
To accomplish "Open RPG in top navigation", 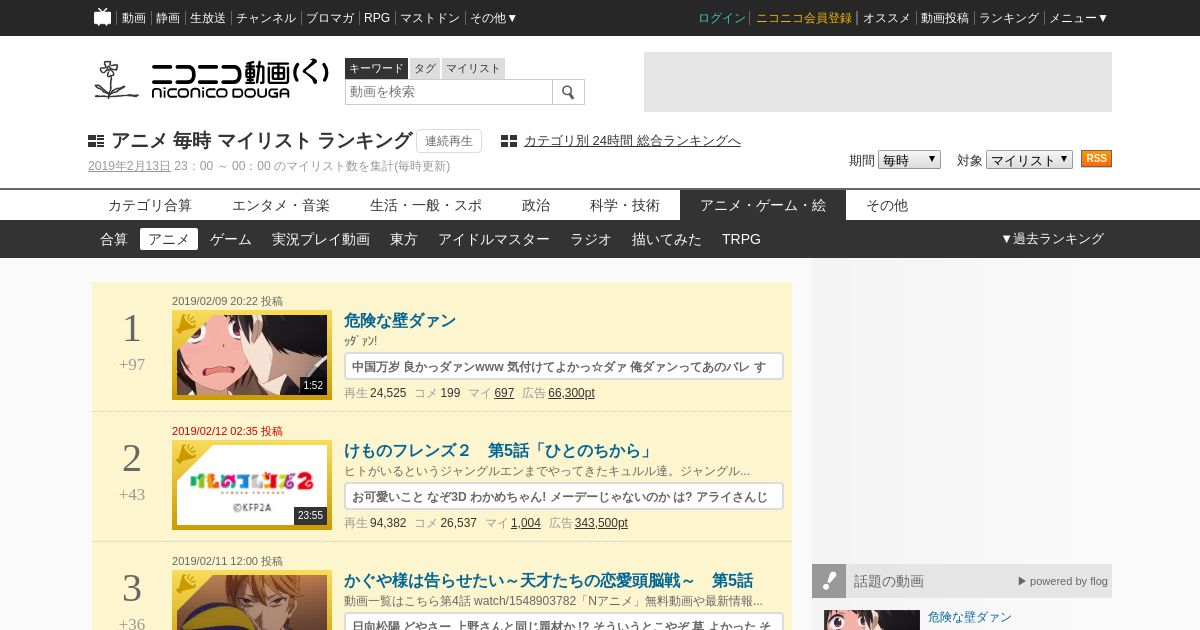I will click(x=377, y=18).
